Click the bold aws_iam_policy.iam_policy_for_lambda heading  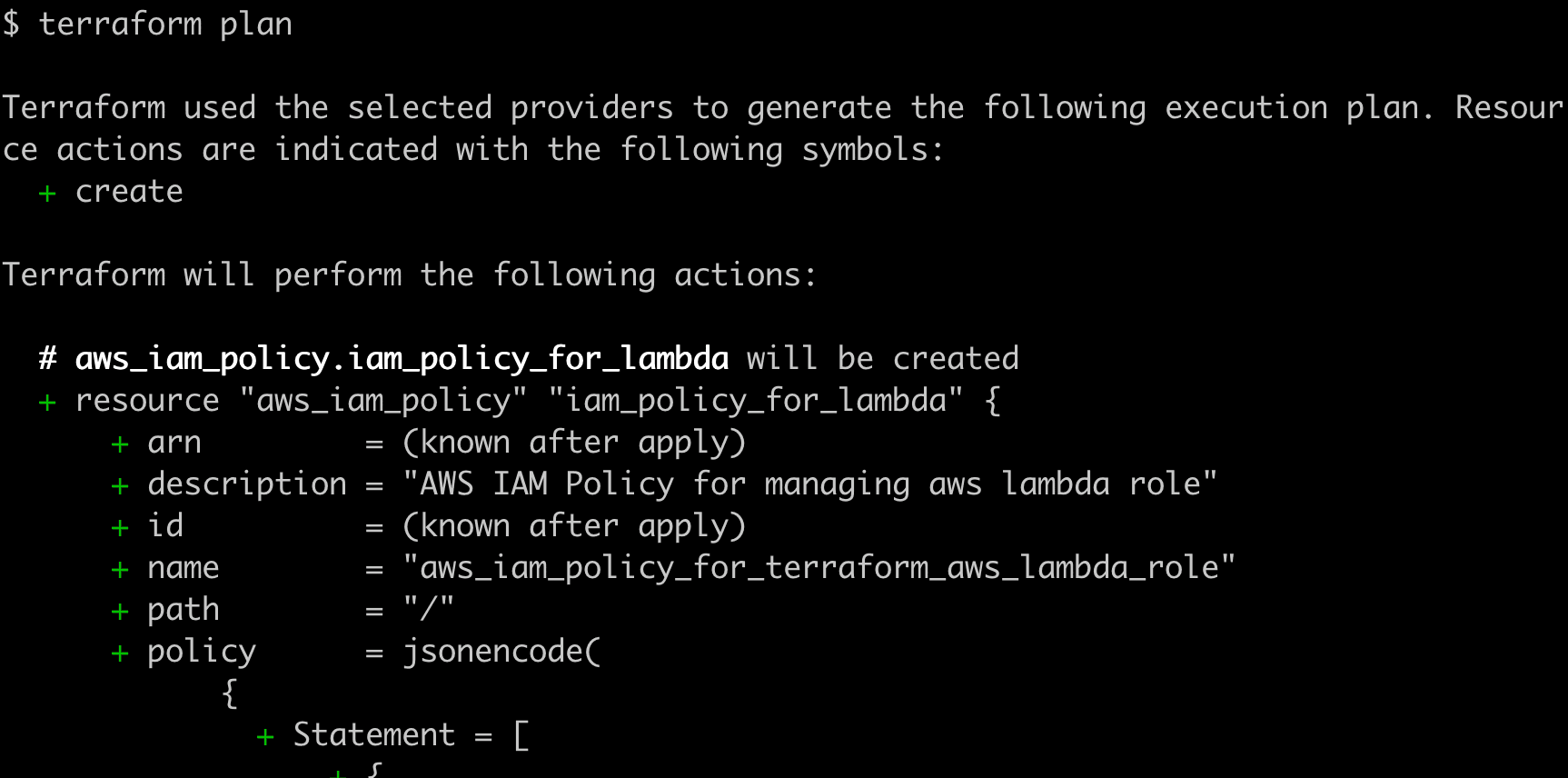402,359
